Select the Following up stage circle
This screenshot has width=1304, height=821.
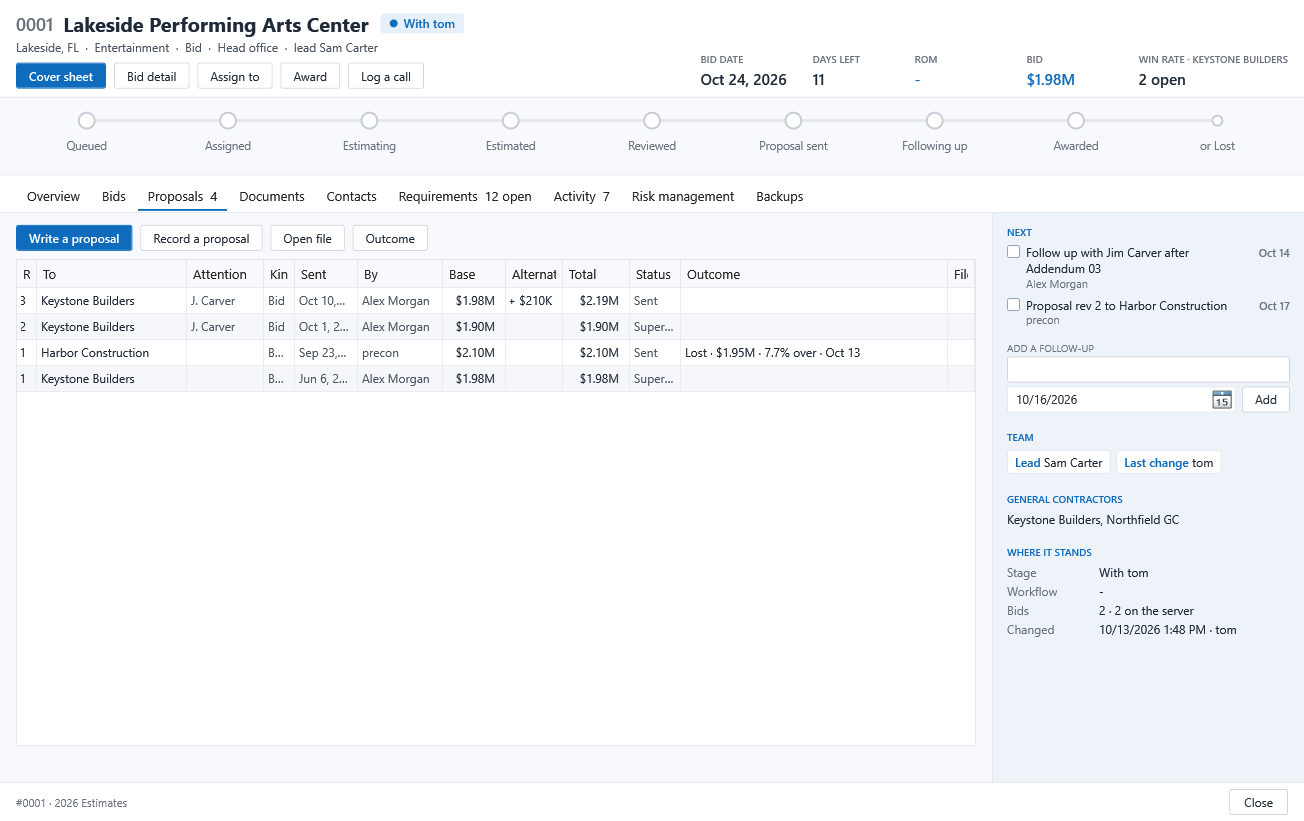click(x=935, y=121)
